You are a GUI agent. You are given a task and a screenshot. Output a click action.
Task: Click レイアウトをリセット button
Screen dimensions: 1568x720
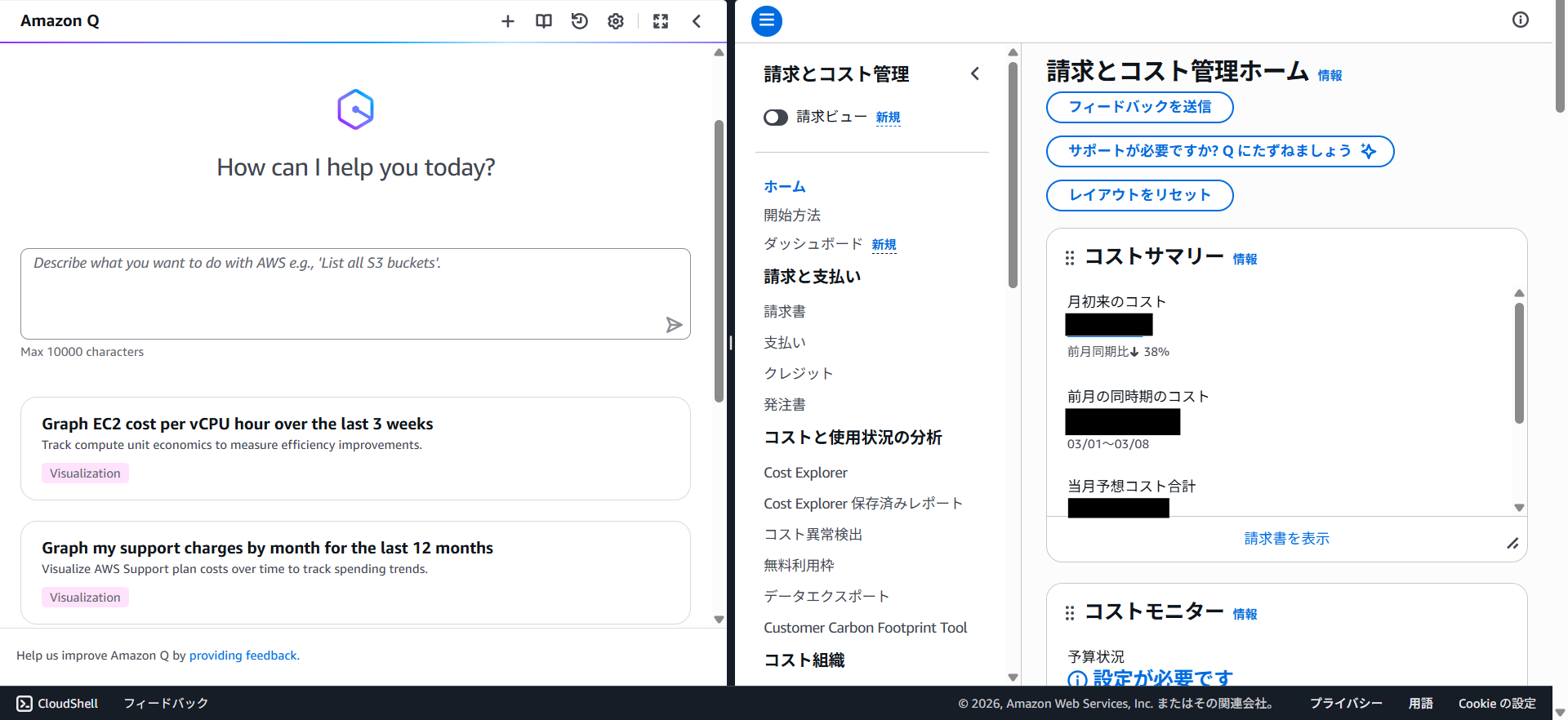tap(1139, 195)
